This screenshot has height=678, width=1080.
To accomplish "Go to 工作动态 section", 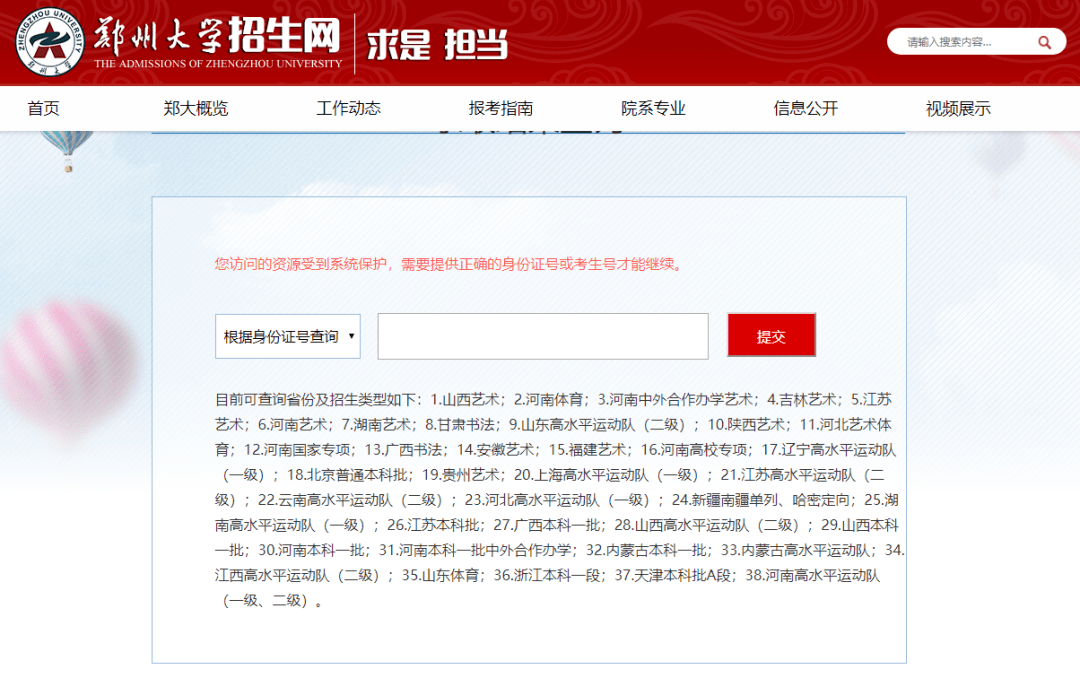I will pos(349,108).
